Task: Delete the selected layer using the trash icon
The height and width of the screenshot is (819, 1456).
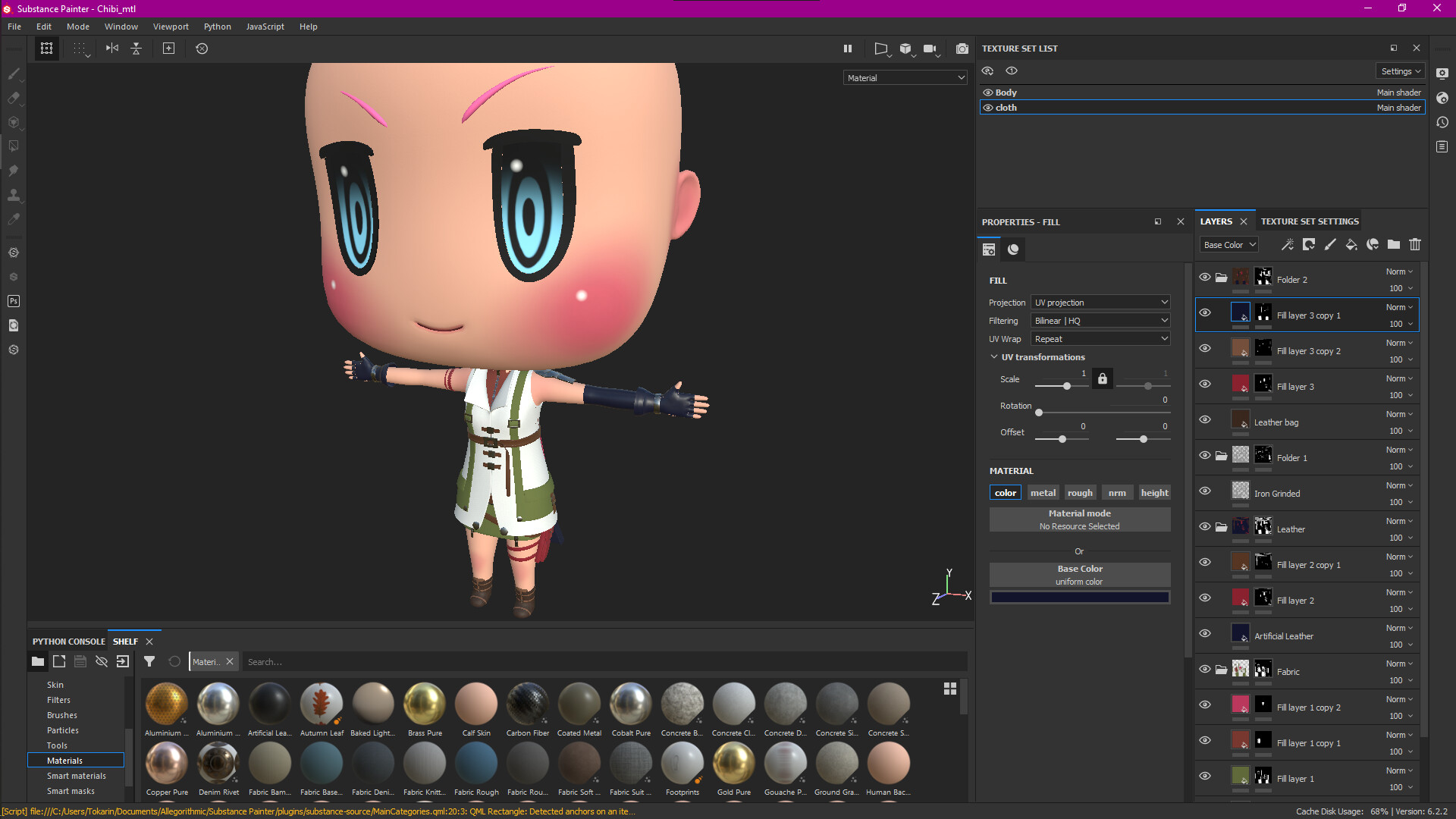Action: [x=1415, y=244]
